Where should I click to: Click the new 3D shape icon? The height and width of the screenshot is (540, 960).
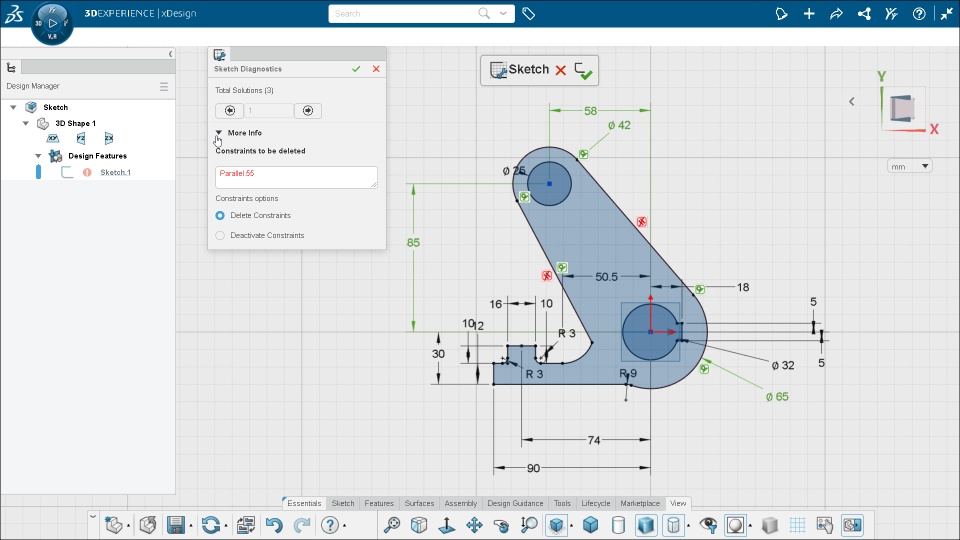(114, 525)
